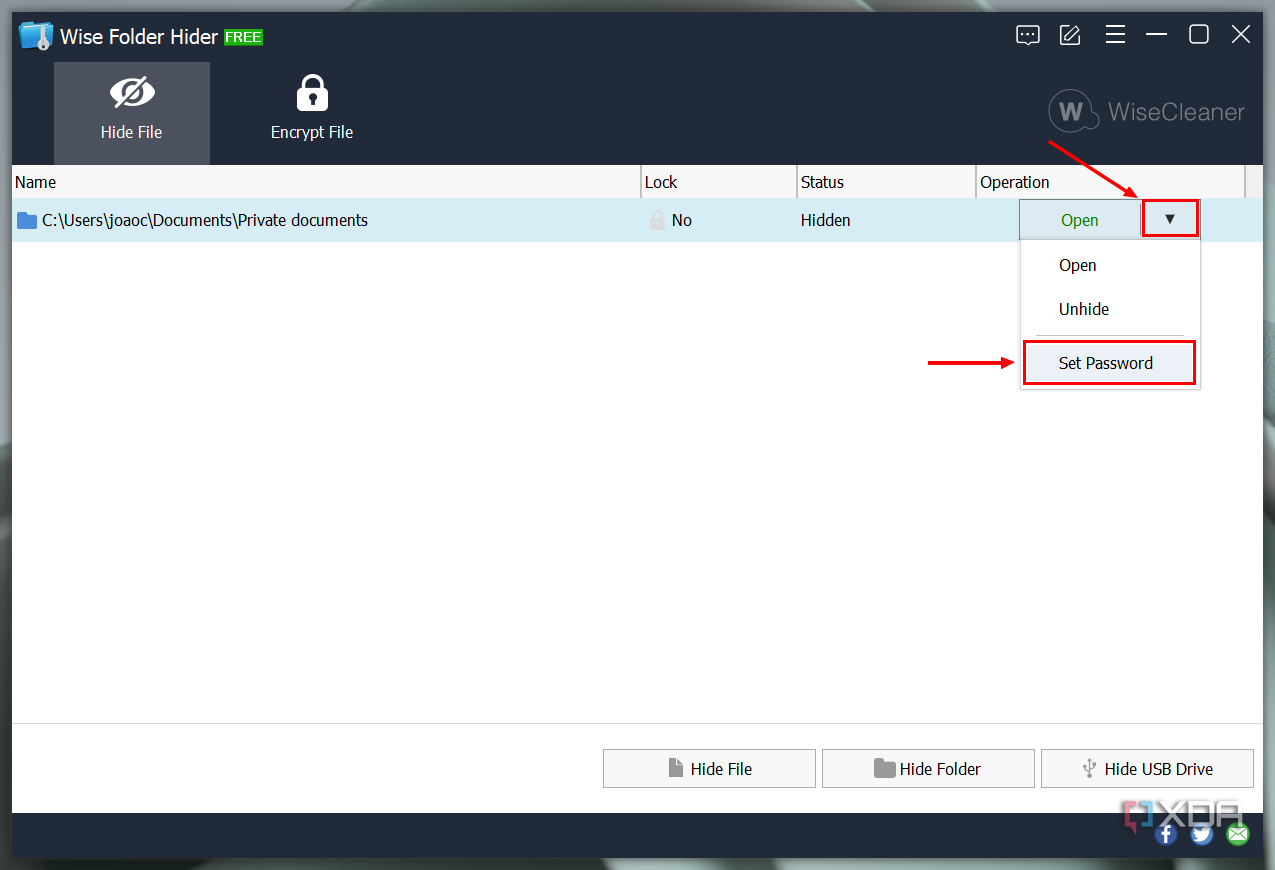Click the folder icon beside Private documents
Image resolution: width=1275 pixels, height=870 pixels.
click(26, 220)
